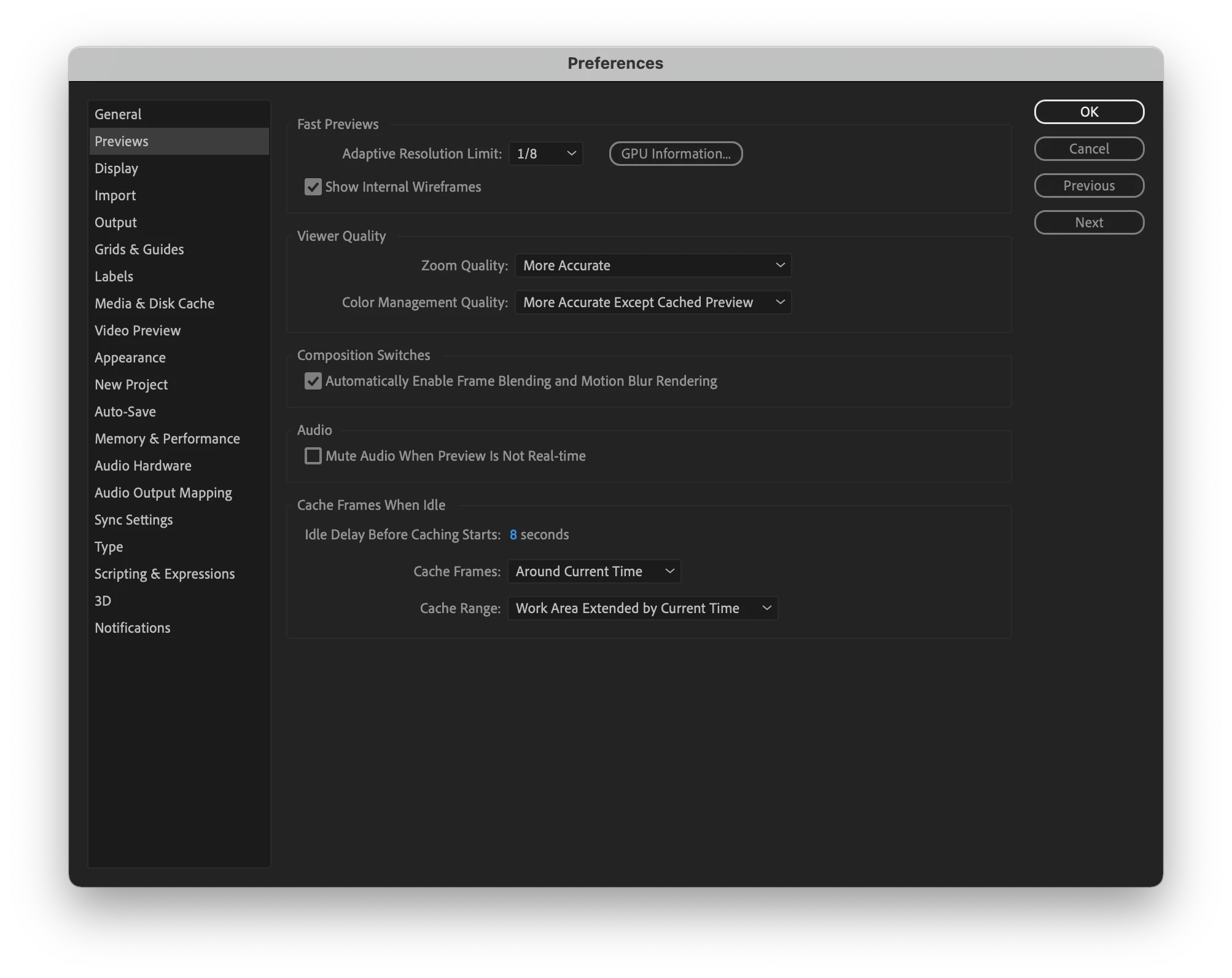Image resolution: width=1232 pixels, height=978 pixels.
Task: Open Adaptive Resolution Limit dropdown
Action: pos(545,154)
